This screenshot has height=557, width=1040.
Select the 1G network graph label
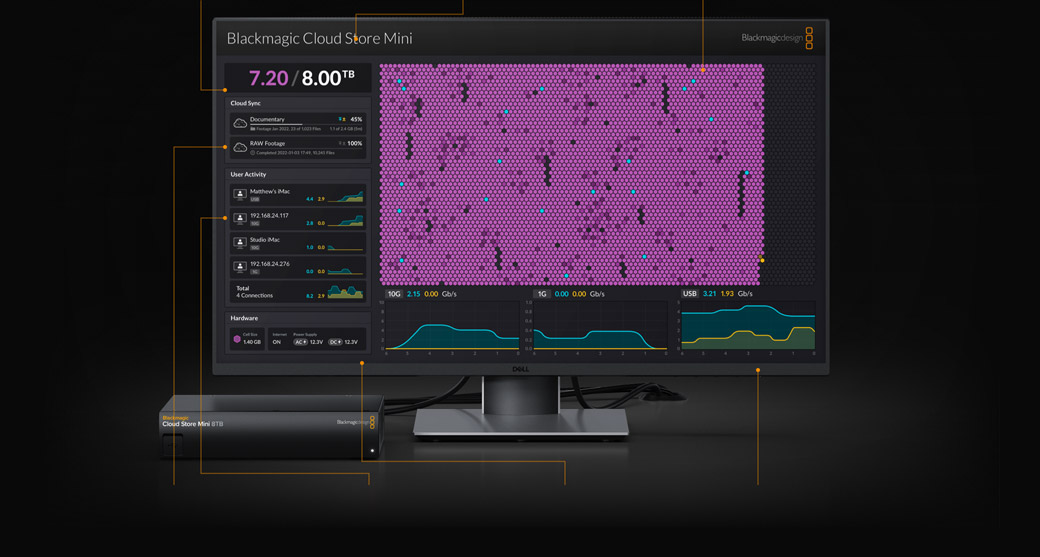point(542,294)
